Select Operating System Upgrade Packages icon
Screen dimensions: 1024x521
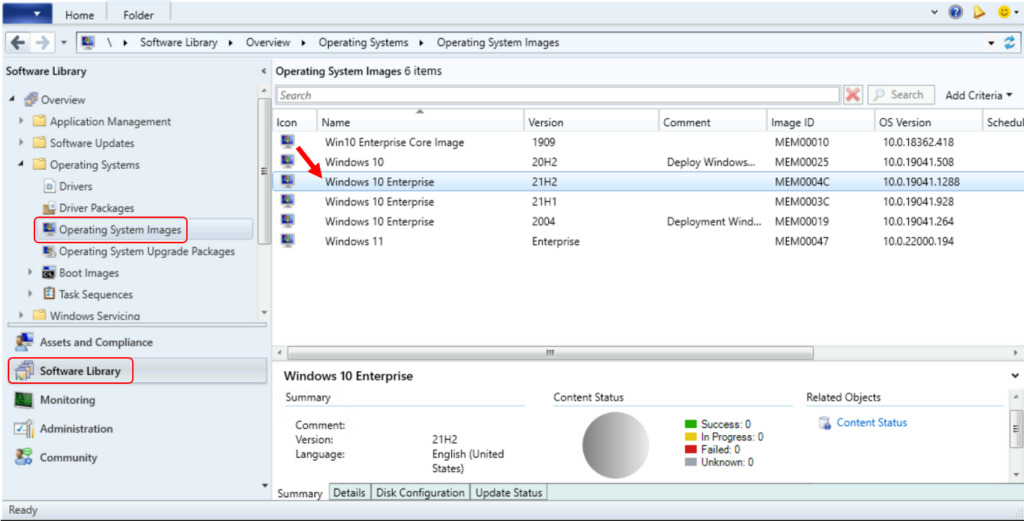coord(49,251)
